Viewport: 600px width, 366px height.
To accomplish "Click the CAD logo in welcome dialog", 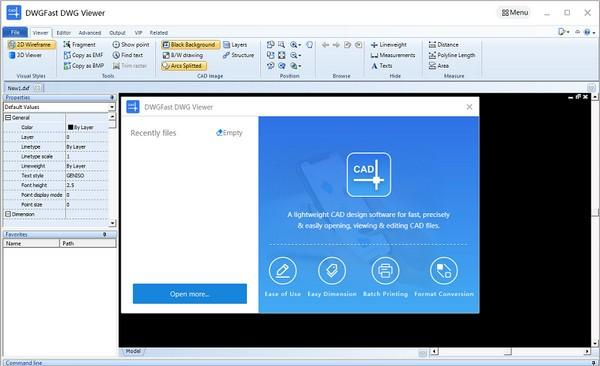I will tap(369, 175).
